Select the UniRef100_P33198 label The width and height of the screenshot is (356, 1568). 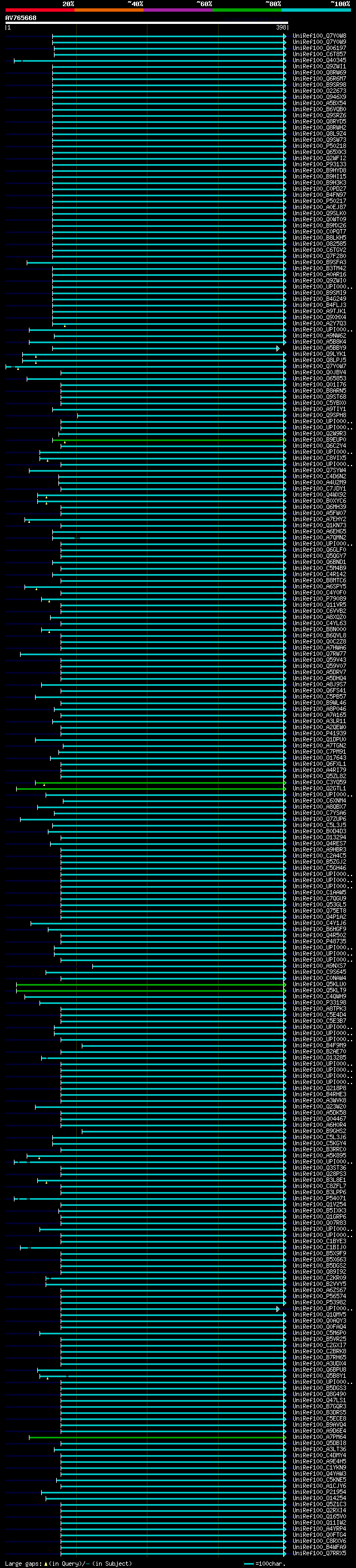coord(319,1002)
